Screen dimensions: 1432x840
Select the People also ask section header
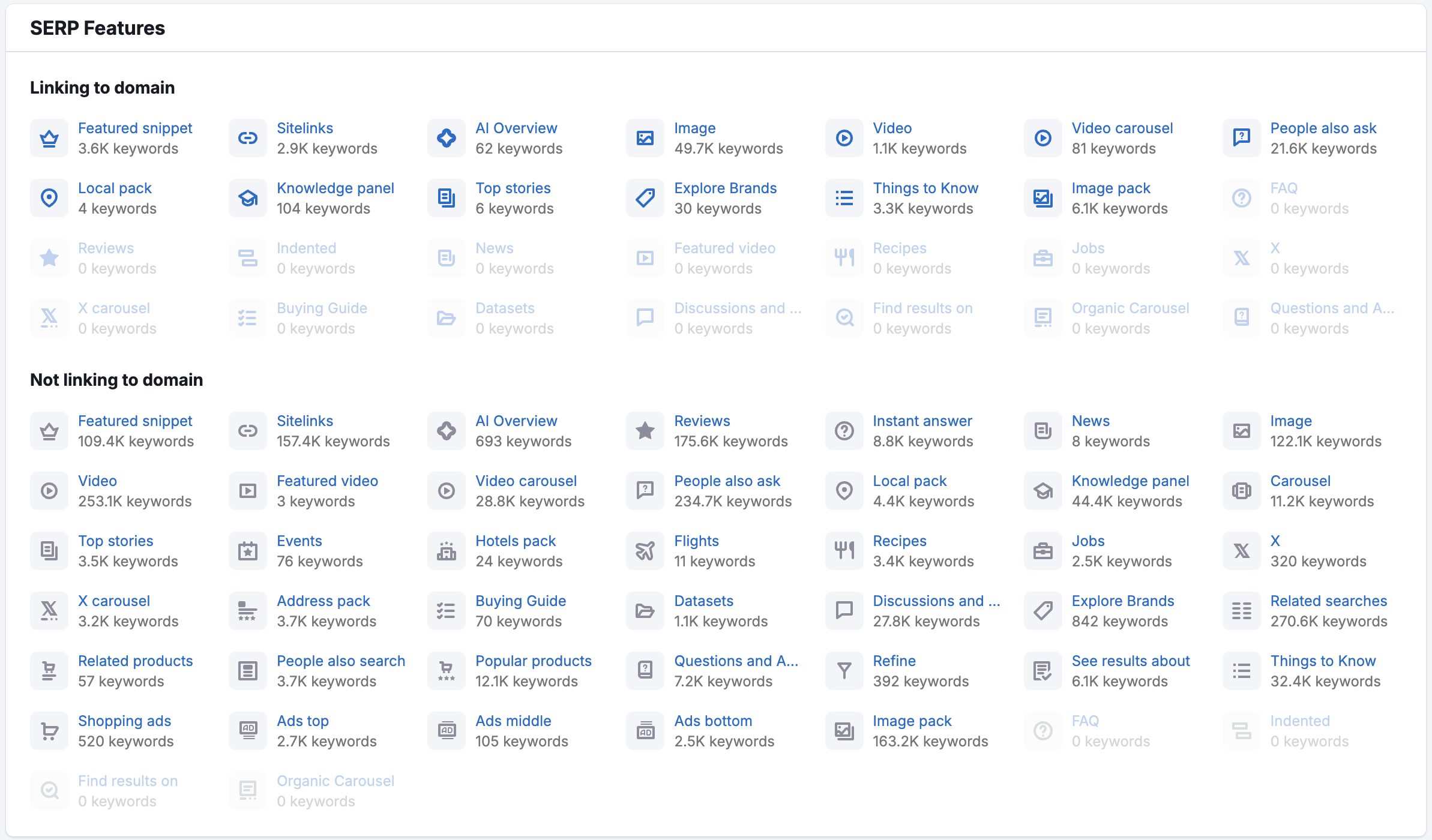1325,127
